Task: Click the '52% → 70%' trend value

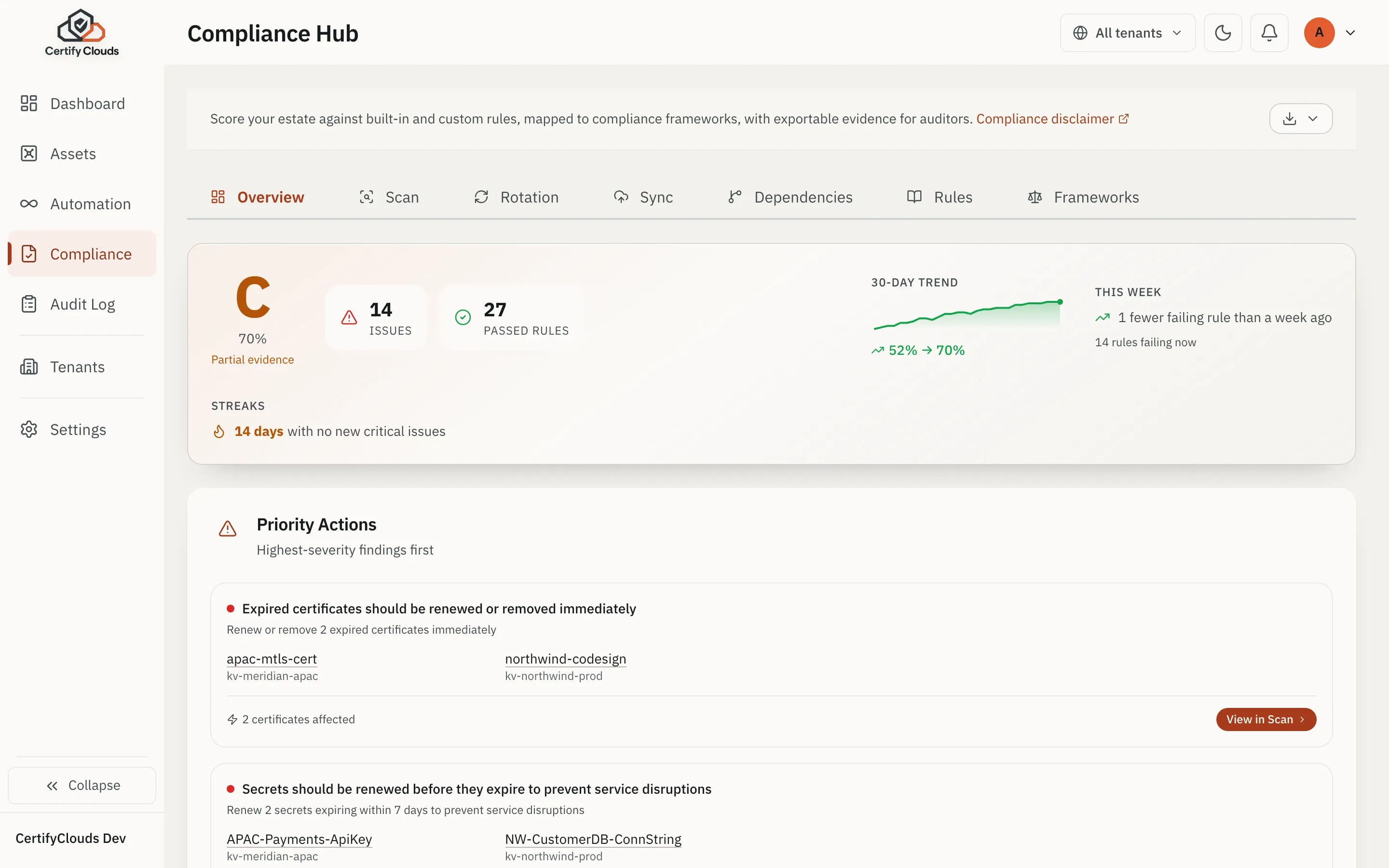Action: point(926,350)
